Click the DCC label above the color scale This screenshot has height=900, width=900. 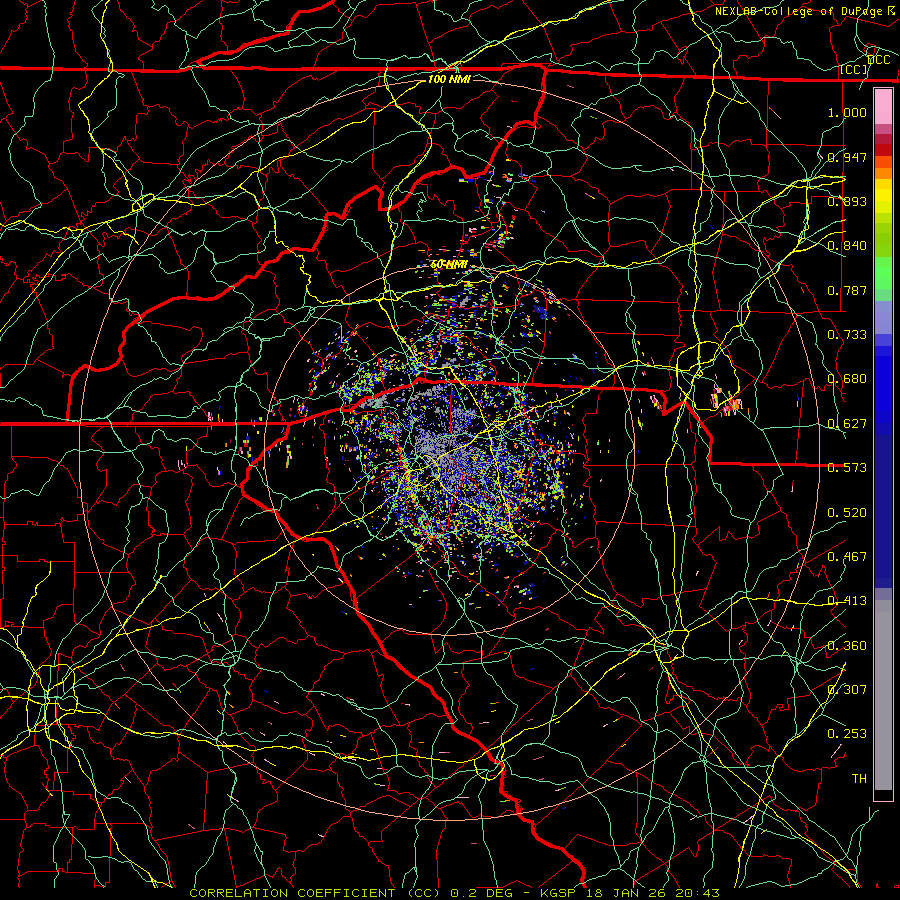(878, 60)
